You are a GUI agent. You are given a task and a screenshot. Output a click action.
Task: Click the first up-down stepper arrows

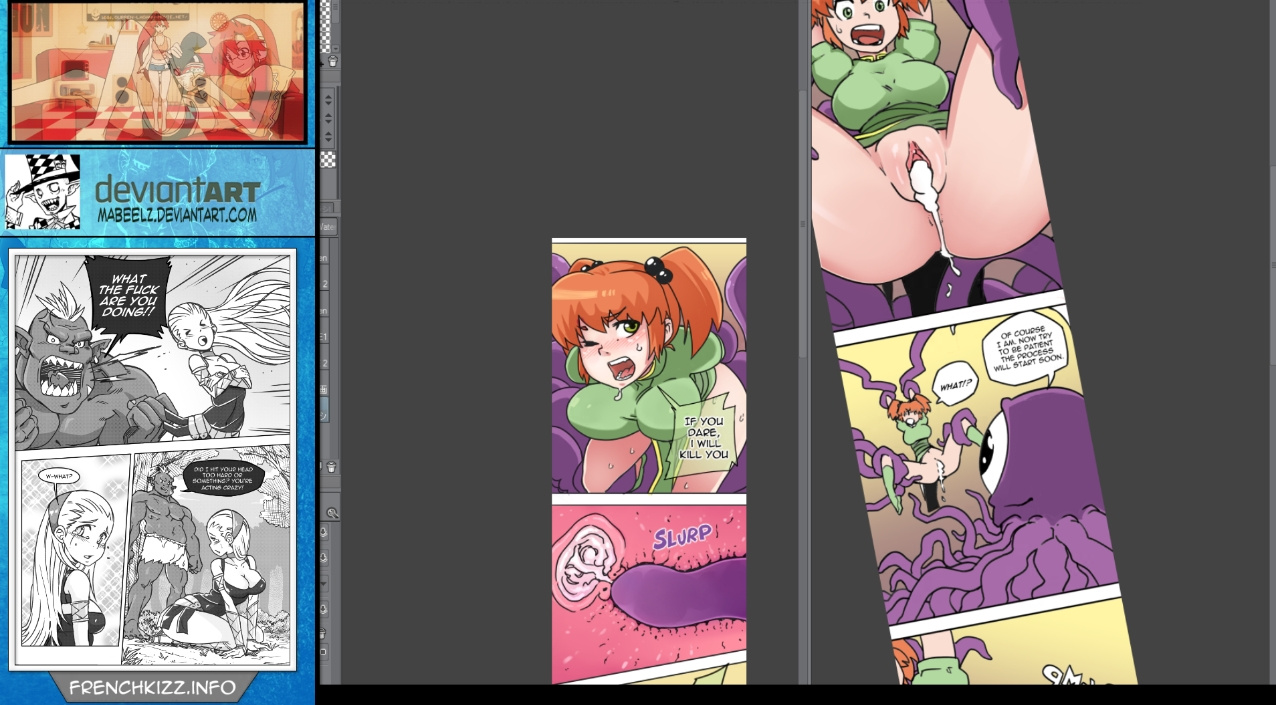tap(328, 99)
